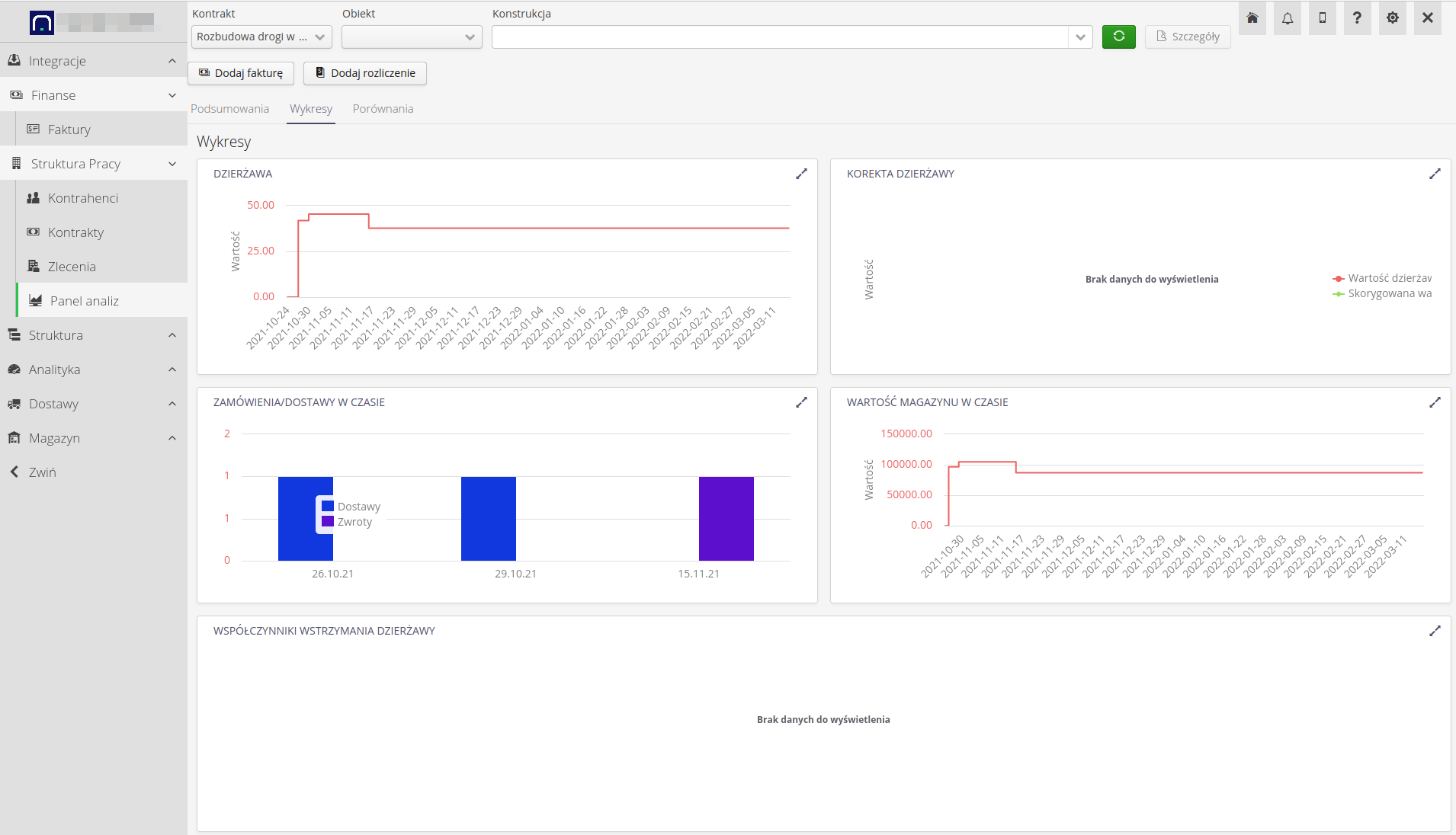The image size is (1456, 835).
Task: Click the green refresh button
Action: click(x=1118, y=37)
